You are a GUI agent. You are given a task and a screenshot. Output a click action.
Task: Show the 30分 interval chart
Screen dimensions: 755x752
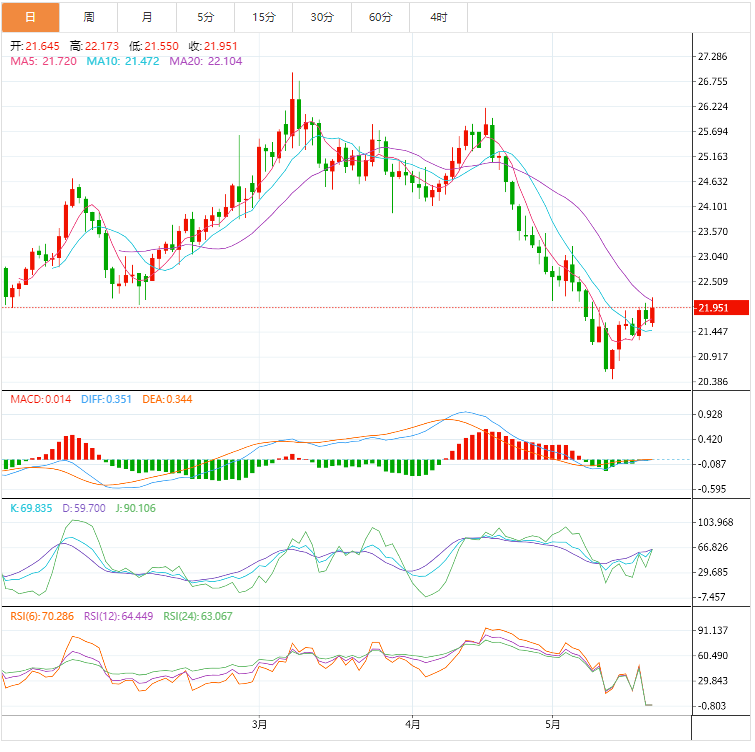322,17
